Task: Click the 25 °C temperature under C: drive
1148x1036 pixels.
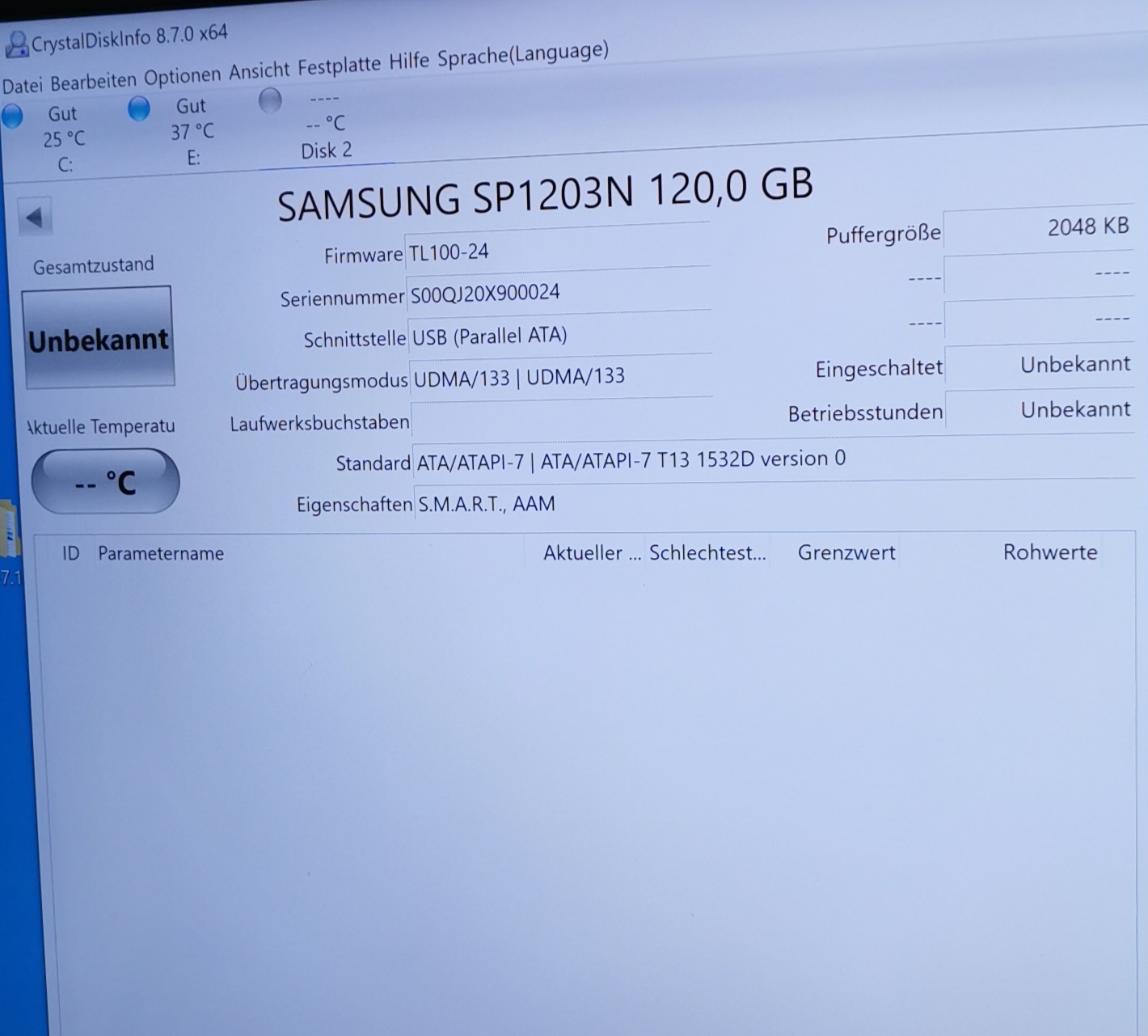Action: (x=64, y=139)
